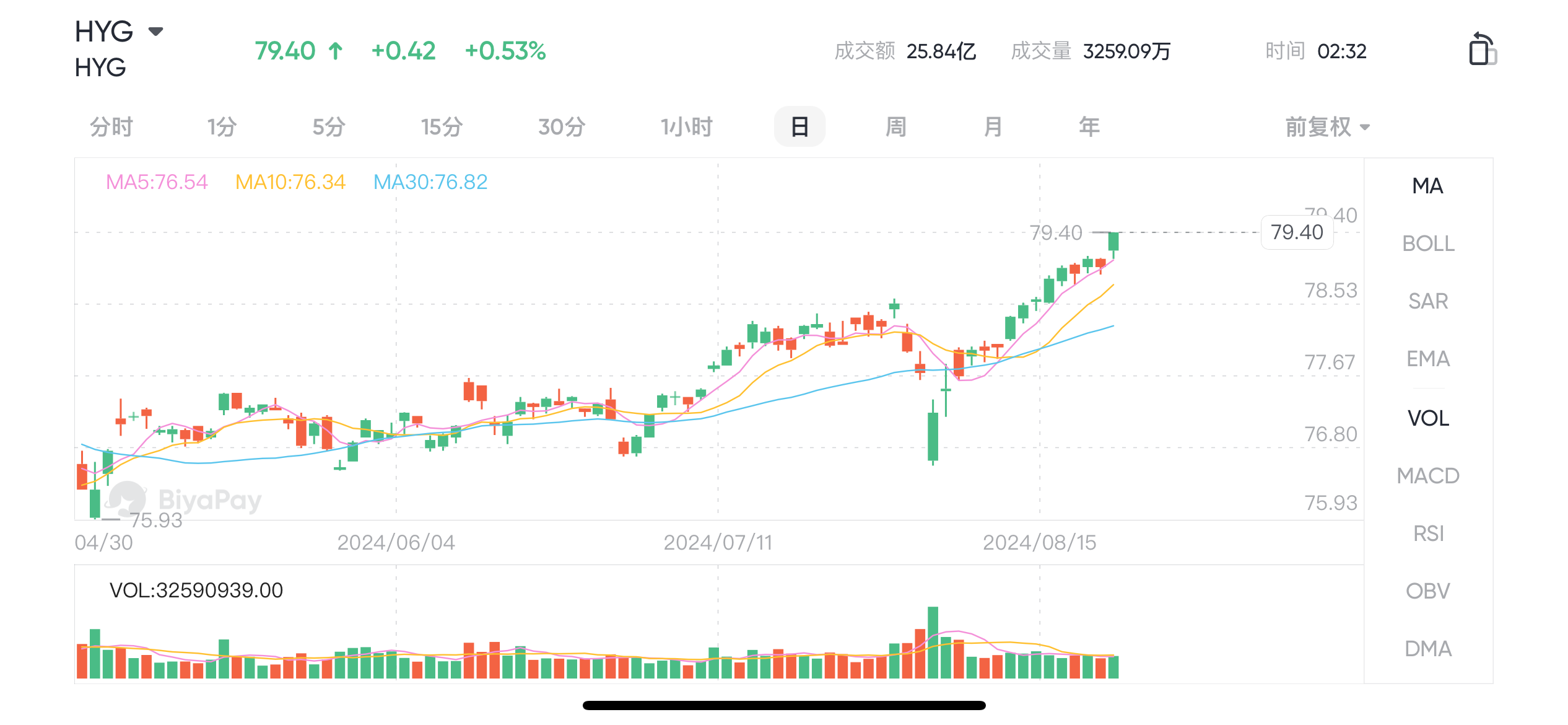Tap the 79.40 price tag on axis

tap(1297, 232)
